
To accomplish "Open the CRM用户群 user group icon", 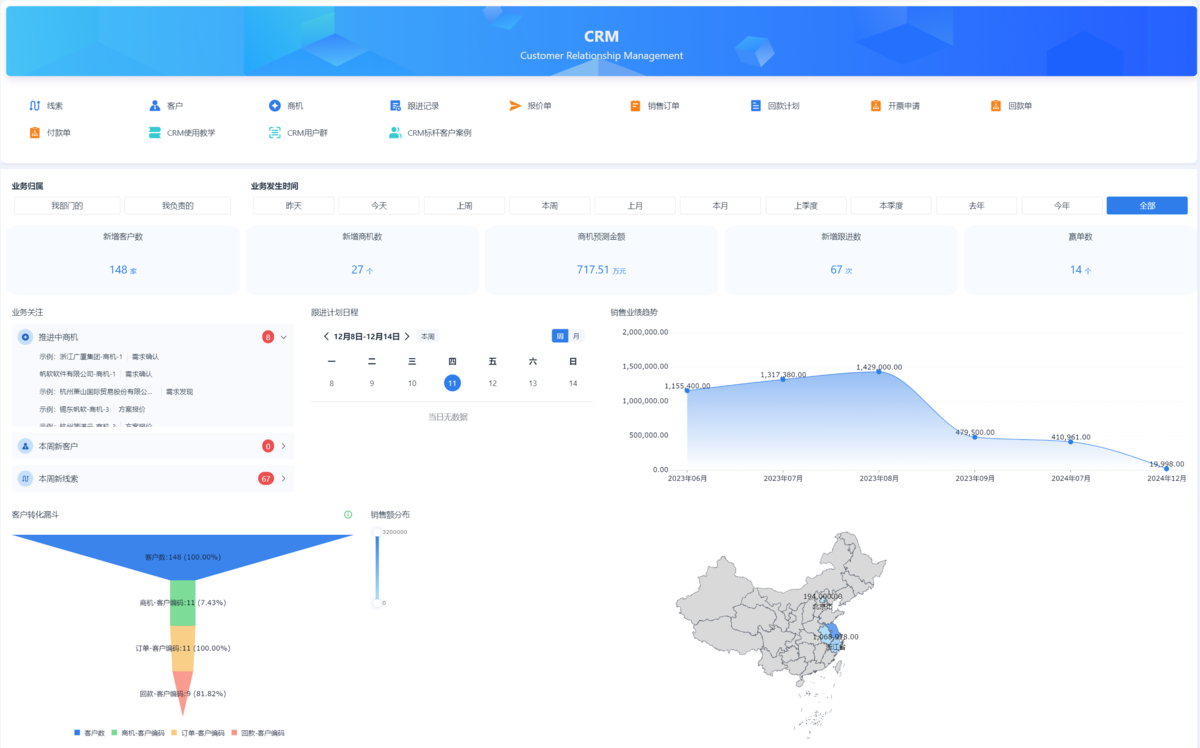I will click(x=275, y=132).
